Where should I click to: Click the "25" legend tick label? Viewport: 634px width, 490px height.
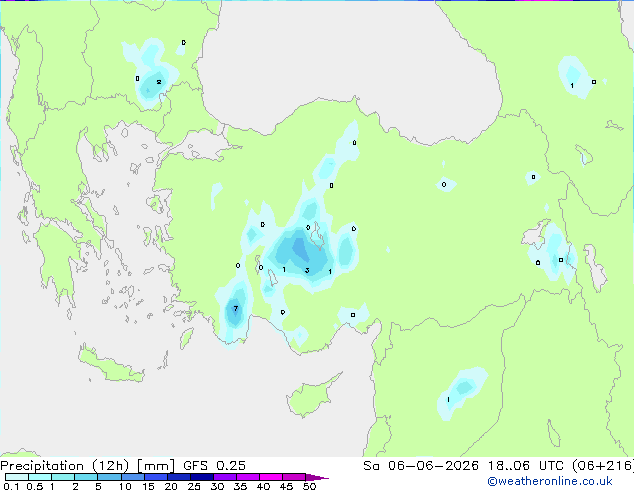click(x=194, y=486)
